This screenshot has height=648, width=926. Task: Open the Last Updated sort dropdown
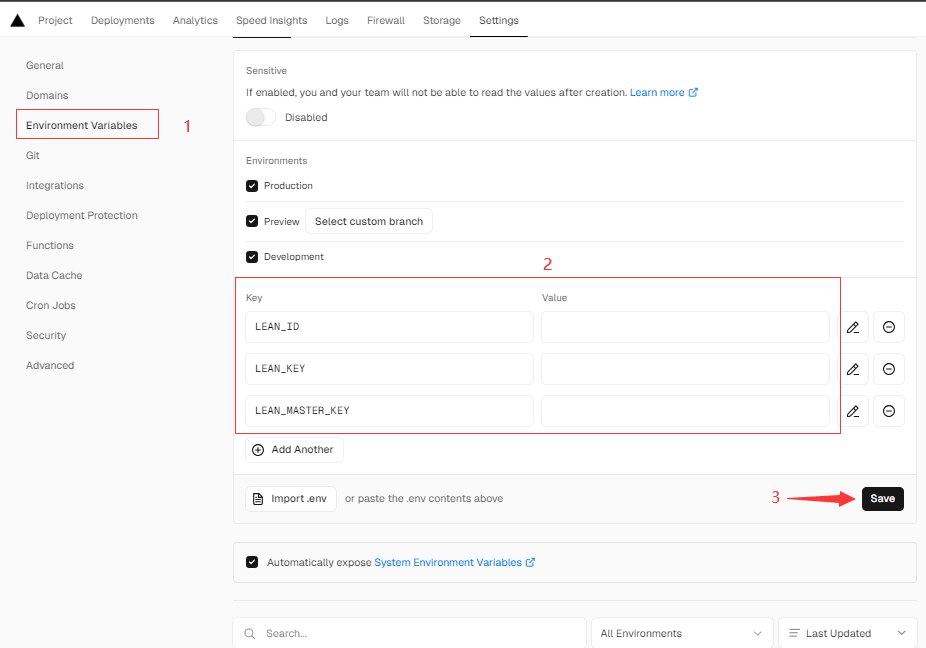point(847,633)
